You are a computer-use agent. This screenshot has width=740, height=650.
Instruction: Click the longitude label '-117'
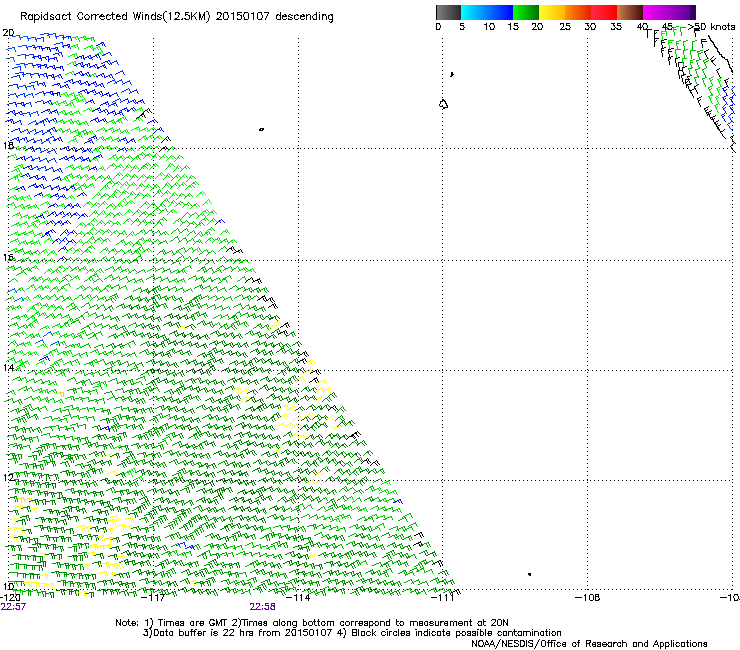coord(154,597)
